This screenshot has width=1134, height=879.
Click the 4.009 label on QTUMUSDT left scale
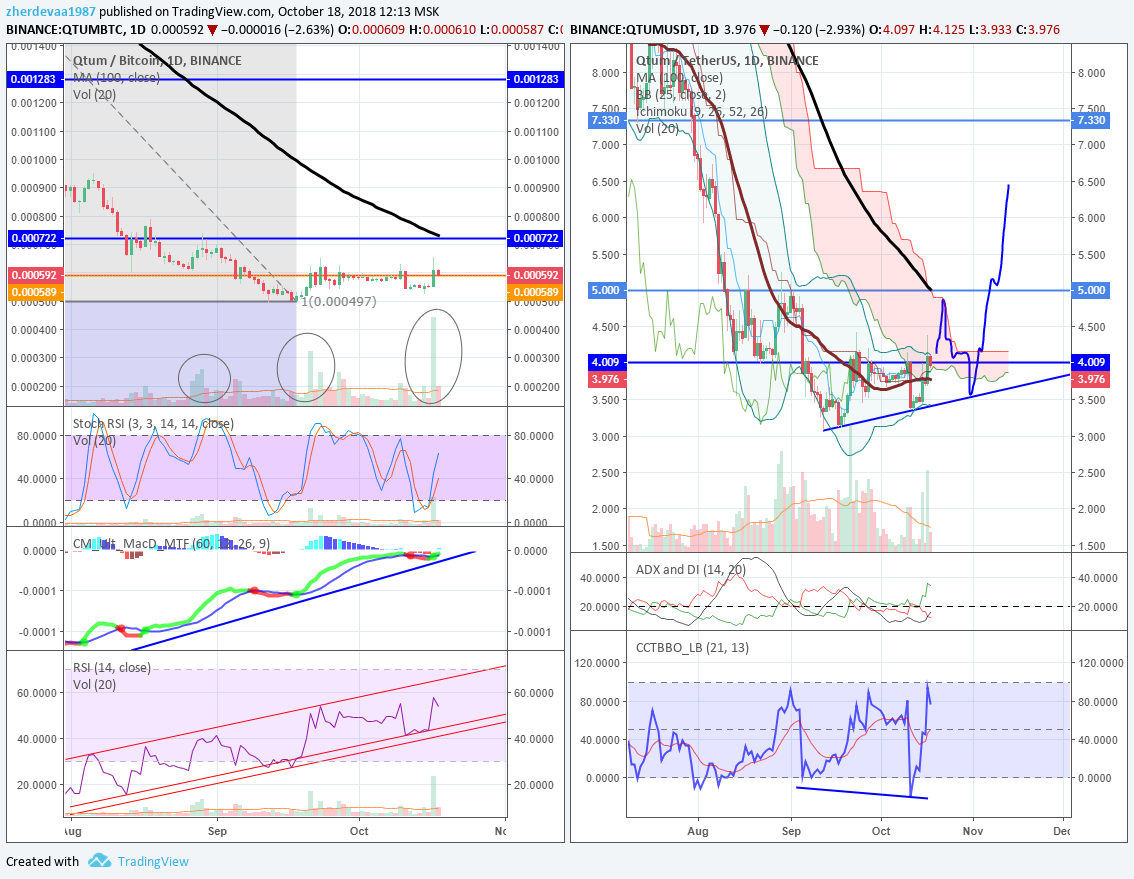tap(605, 362)
